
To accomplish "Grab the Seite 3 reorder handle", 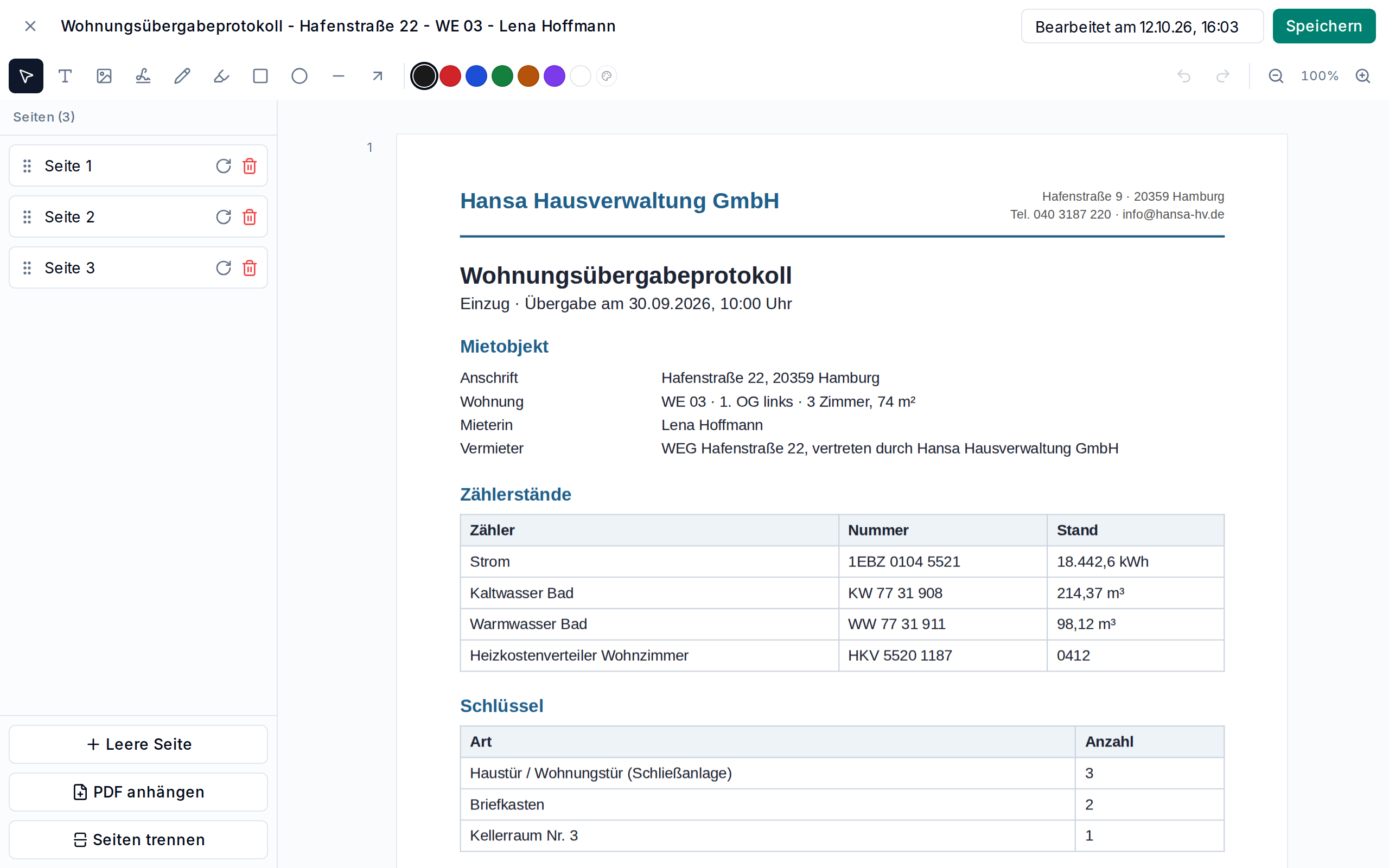I will [x=27, y=268].
